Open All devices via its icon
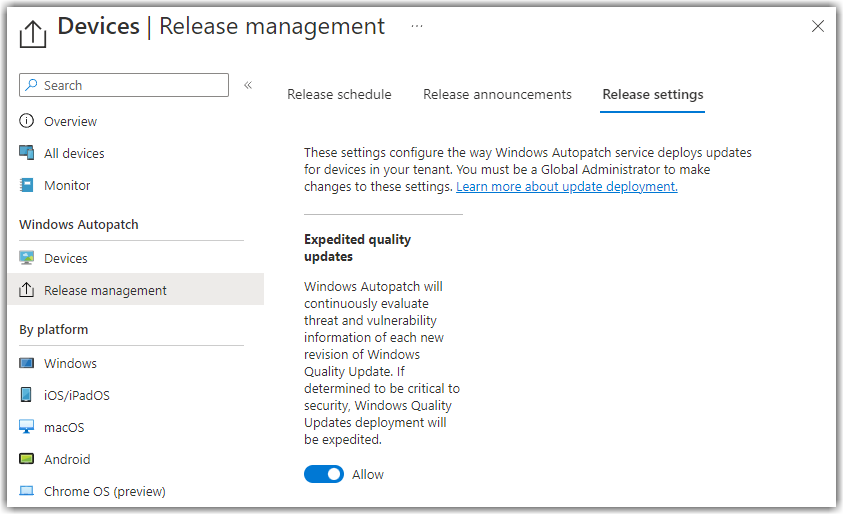Viewport: 844px width, 515px height. (x=26, y=153)
